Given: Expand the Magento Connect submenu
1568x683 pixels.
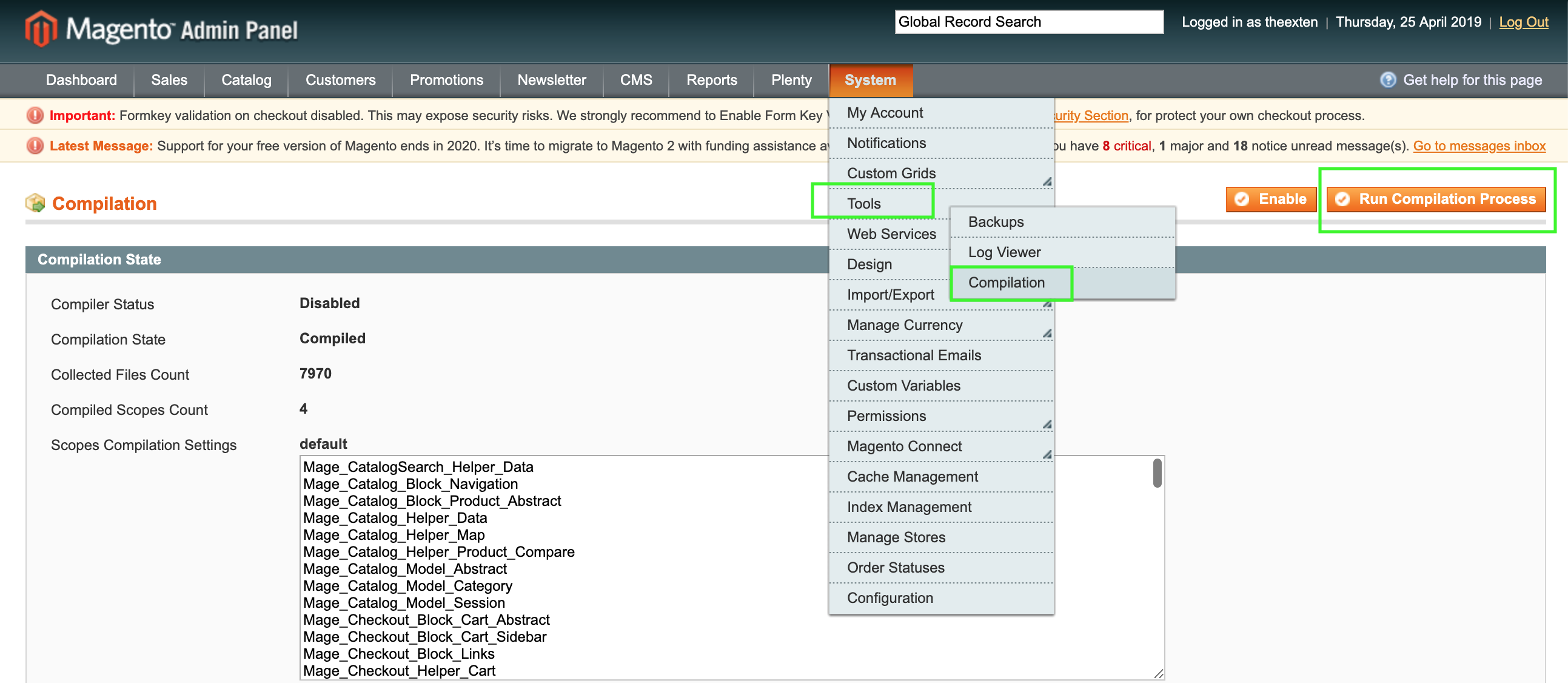Looking at the screenshot, I should point(941,446).
